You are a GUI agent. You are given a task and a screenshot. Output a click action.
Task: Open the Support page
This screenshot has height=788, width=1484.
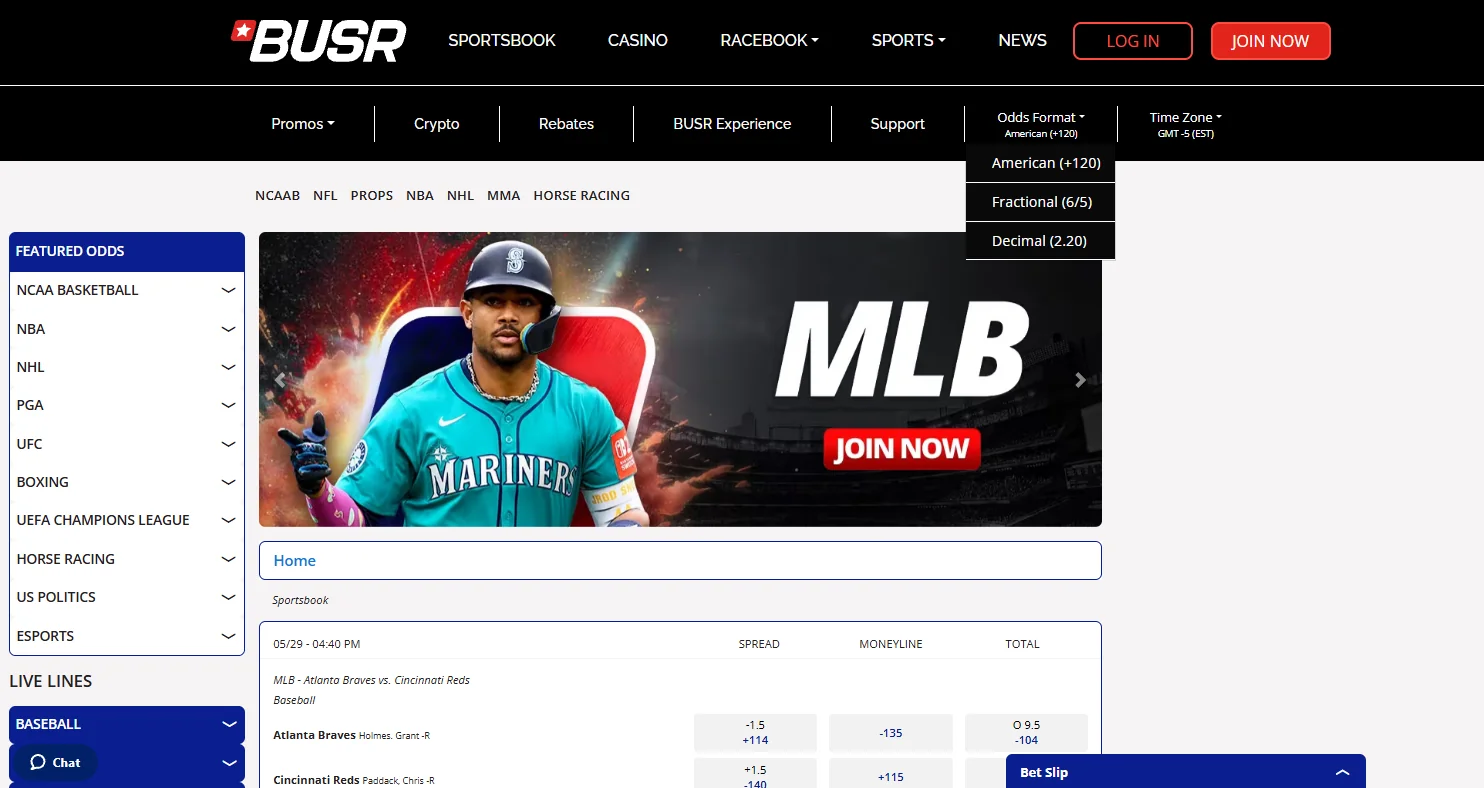click(x=897, y=124)
